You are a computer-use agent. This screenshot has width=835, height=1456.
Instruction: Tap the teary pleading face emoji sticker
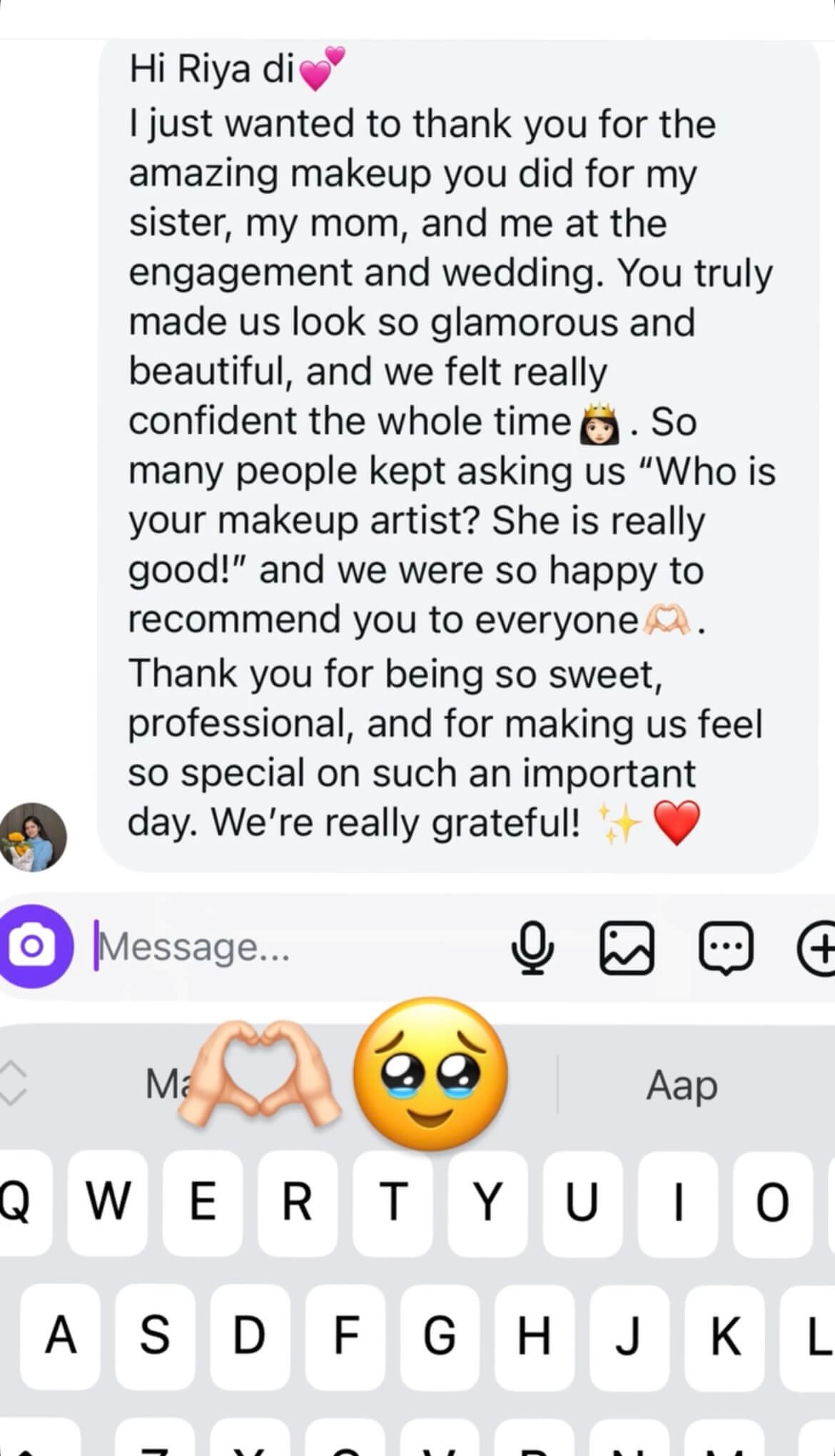pos(430,1072)
